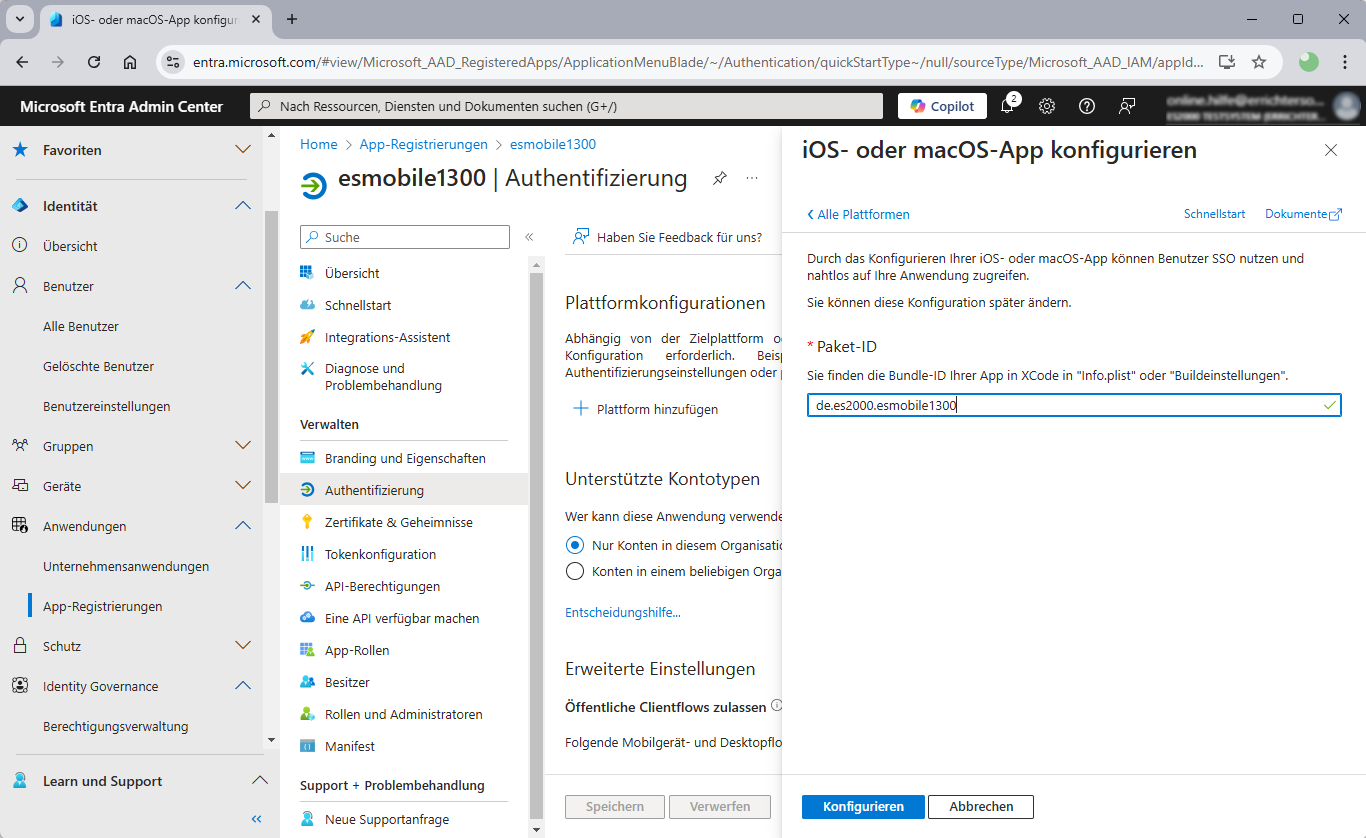1366x838 pixels.
Task: Focus the Suche box in resource menu
Action: point(405,237)
